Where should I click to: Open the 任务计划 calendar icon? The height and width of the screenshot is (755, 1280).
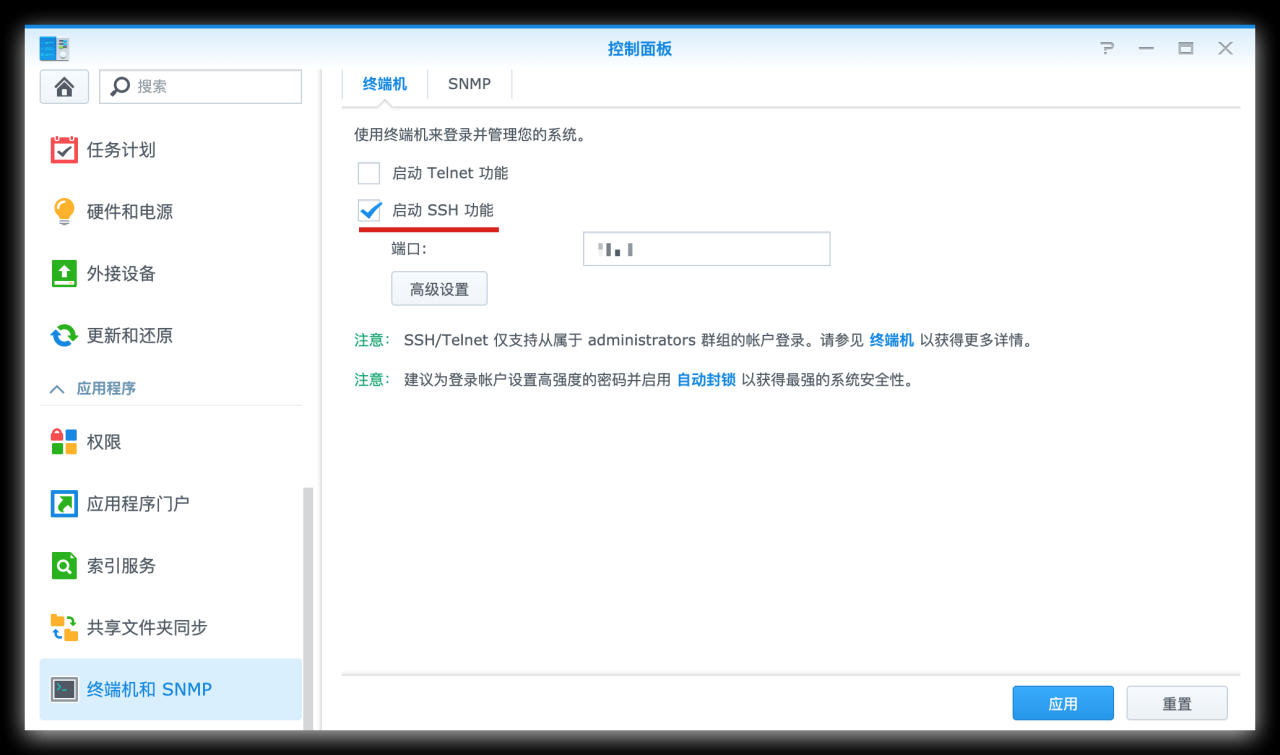tap(64, 150)
